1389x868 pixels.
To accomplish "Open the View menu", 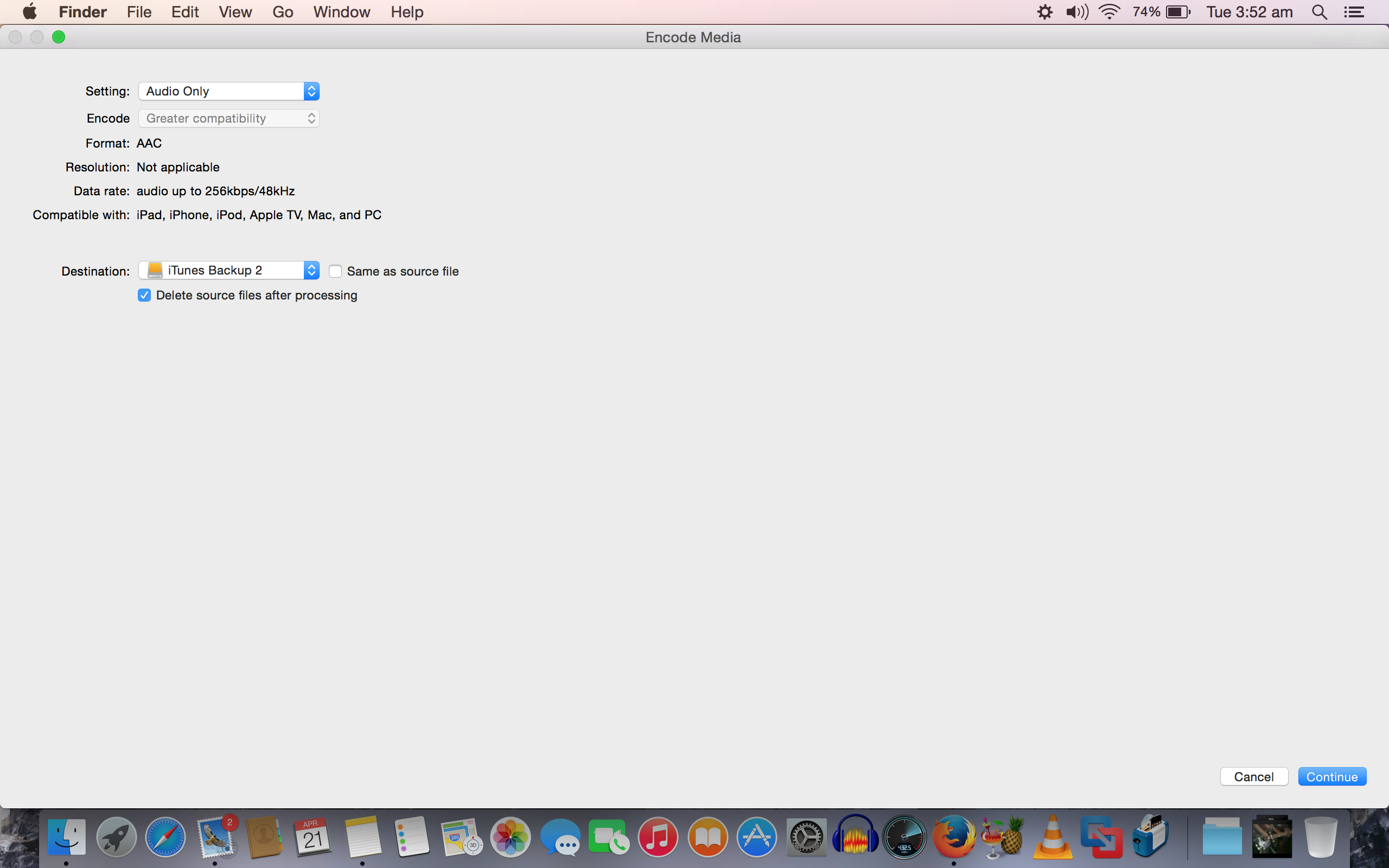I will coord(235,12).
